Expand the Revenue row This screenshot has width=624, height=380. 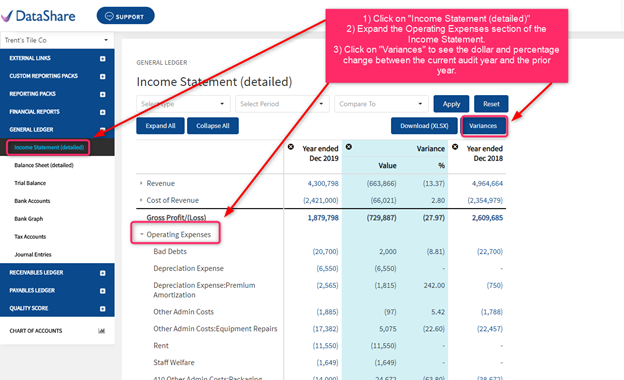point(141,183)
